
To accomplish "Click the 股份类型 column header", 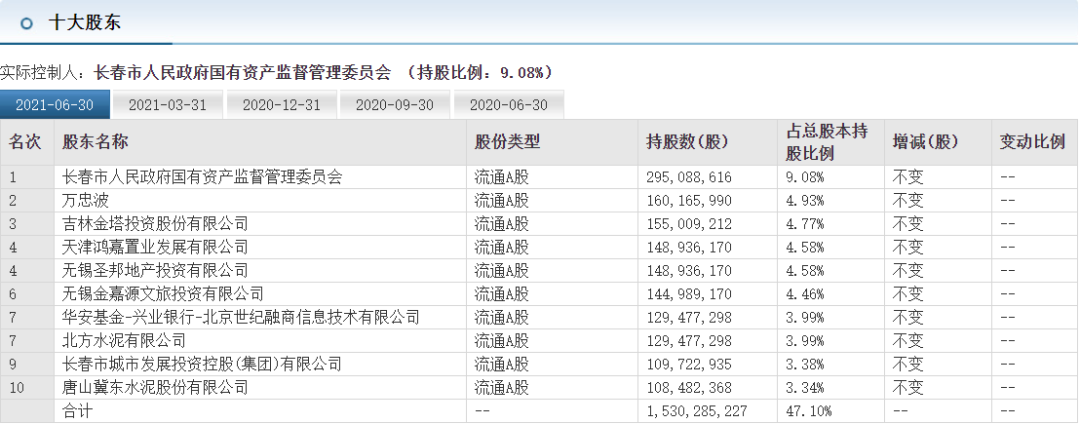I will (x=507, y=142).
